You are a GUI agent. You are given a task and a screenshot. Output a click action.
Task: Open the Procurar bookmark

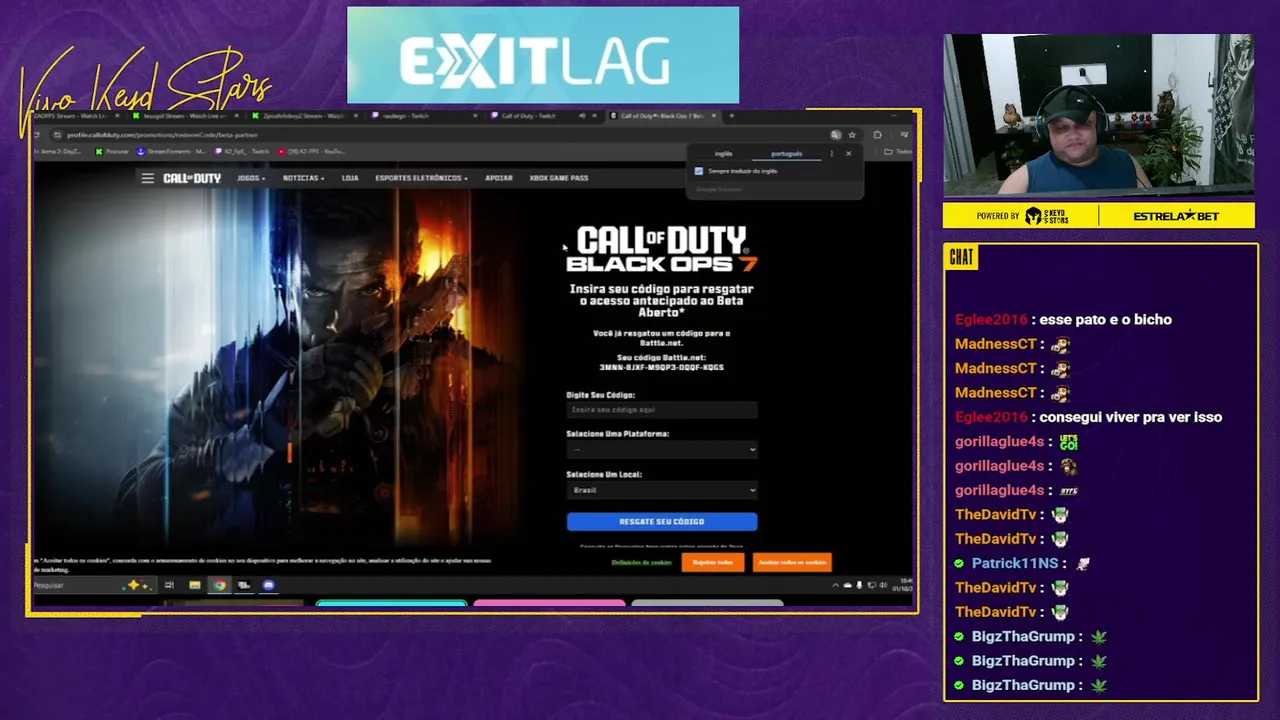click(112, 152)
